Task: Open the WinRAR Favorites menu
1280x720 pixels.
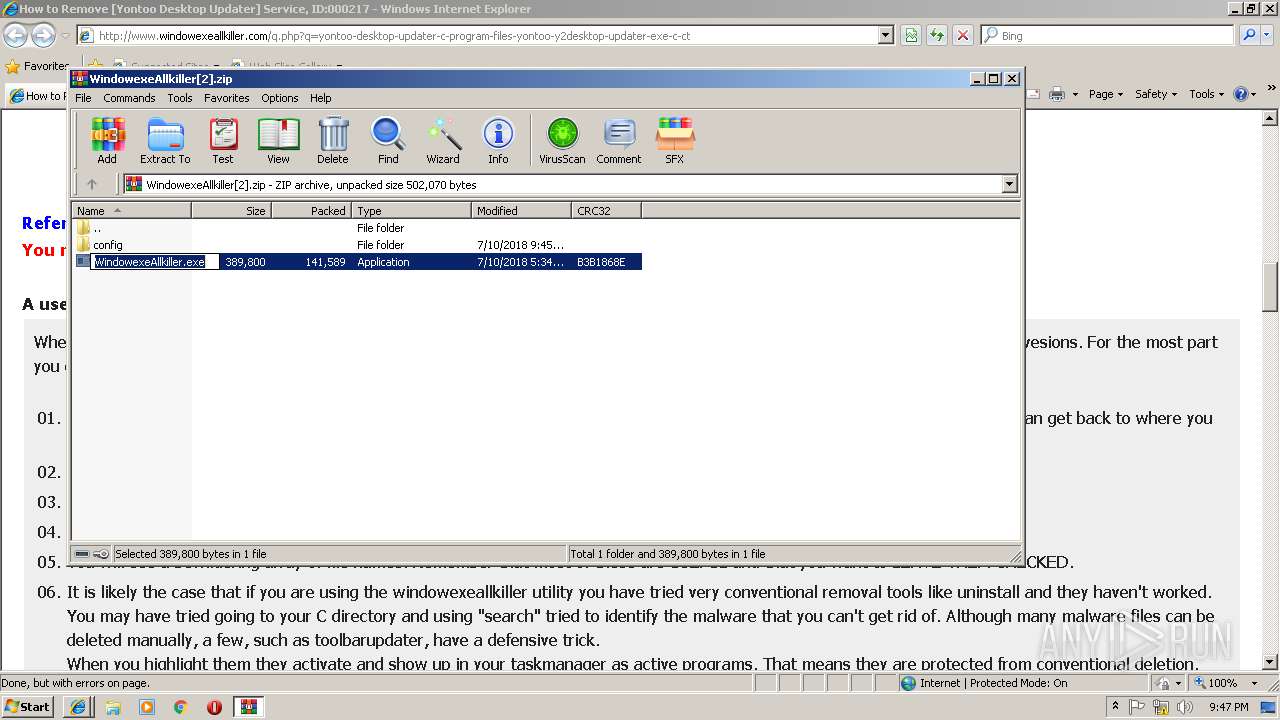Action: [227, 98]
